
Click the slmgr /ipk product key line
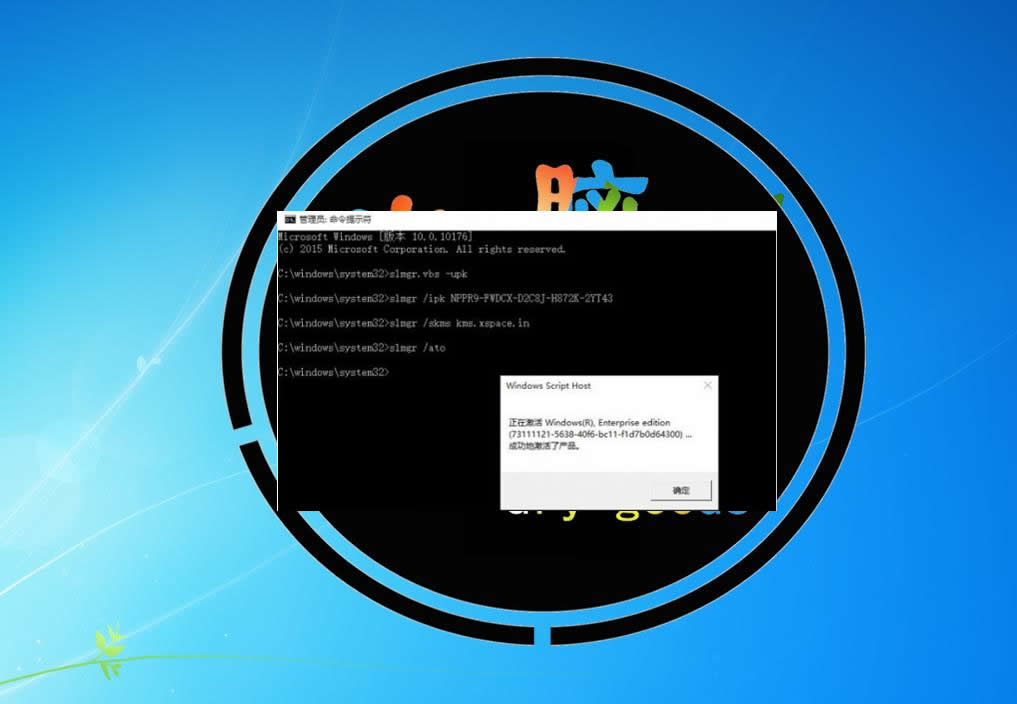click(445, 298)
